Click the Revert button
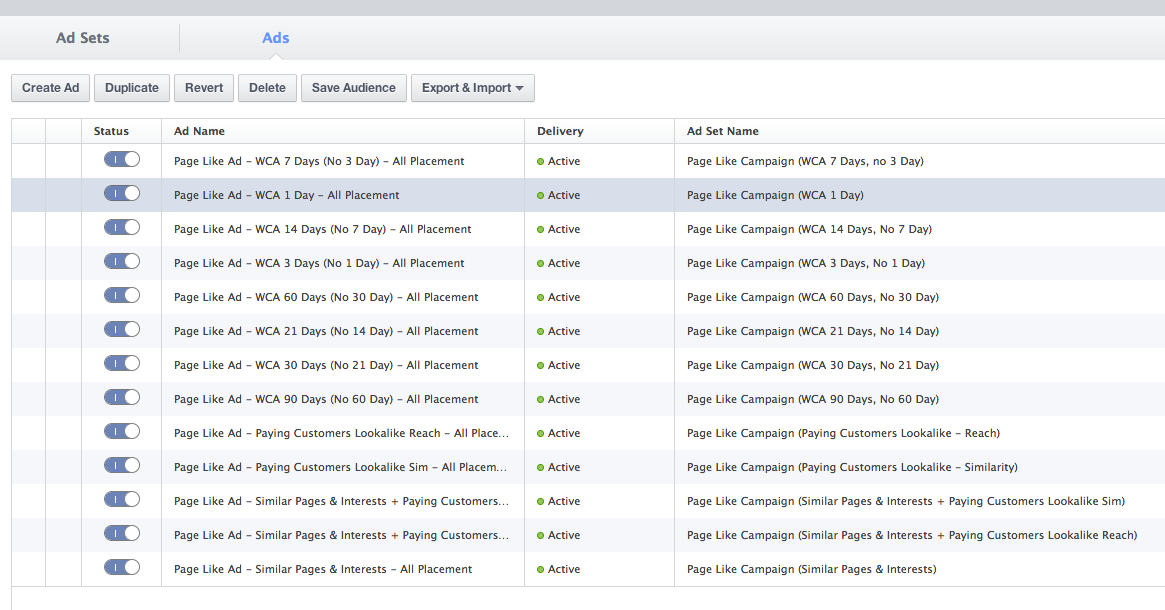The image size is (1165, 610). (x=204, y=88)
